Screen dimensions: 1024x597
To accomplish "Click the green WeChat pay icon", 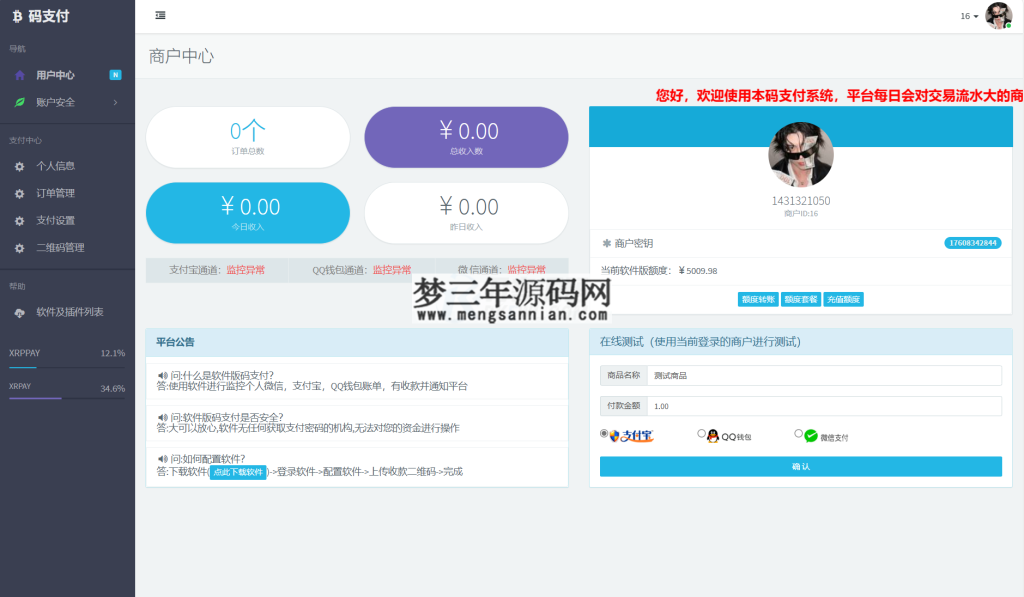I will [x=810, y=436].
